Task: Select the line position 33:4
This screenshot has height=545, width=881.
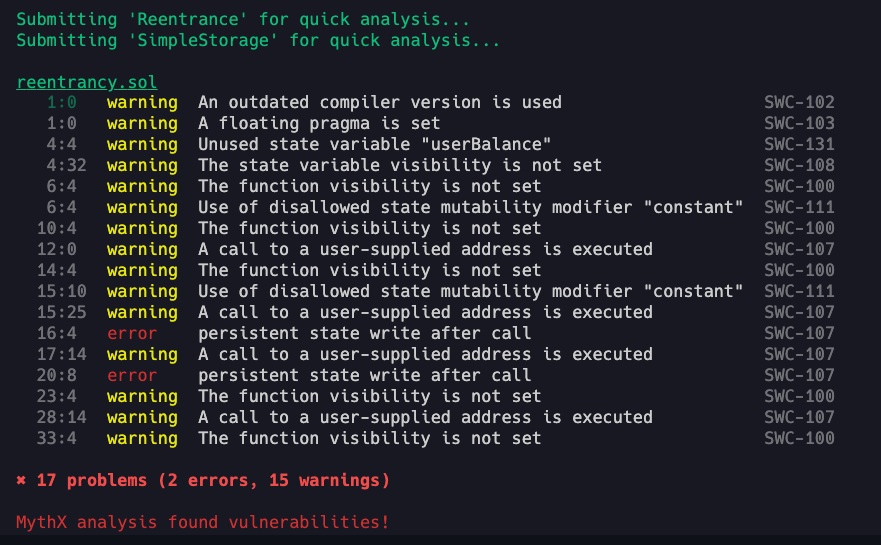Action: [x=57, y=438]
